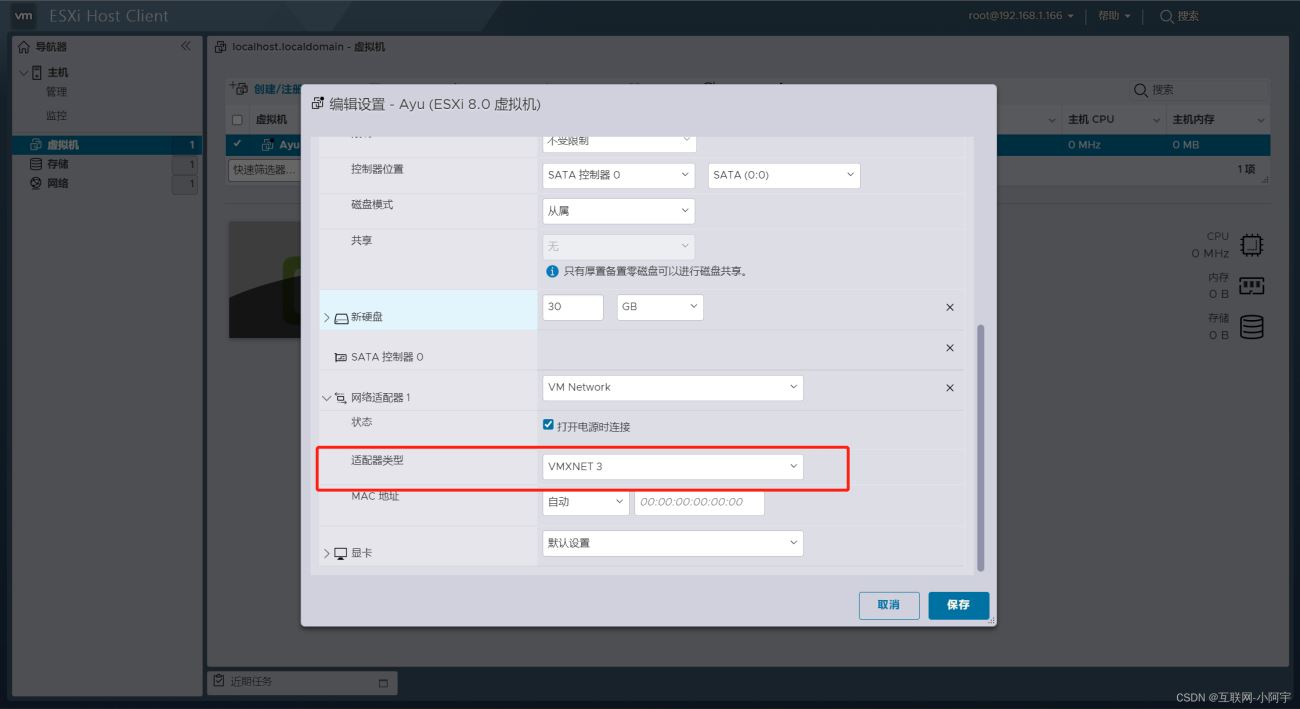Open the 默认设置 video card dropdown
The image size is (1300, 709).
[x=673, y=543]
